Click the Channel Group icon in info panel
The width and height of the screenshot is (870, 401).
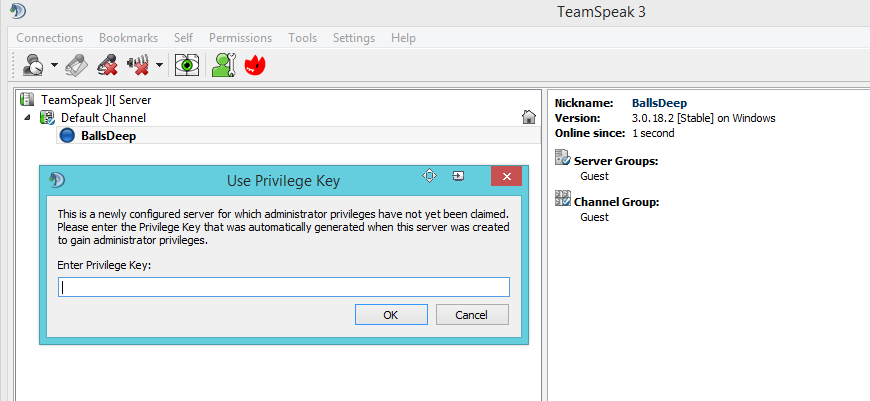(563, 199)
